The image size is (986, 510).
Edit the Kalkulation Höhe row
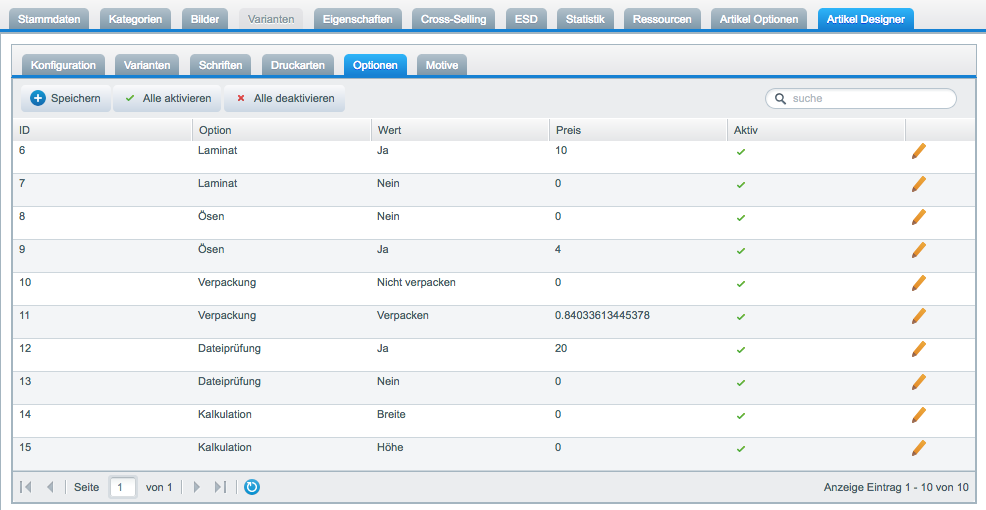pyautogui.click(x=918, y=448)
